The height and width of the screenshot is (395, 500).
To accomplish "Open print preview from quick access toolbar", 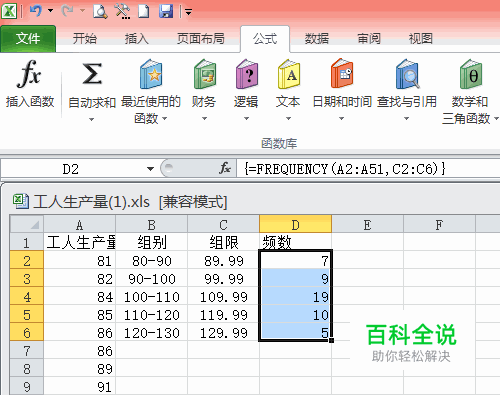I will 100,11.
